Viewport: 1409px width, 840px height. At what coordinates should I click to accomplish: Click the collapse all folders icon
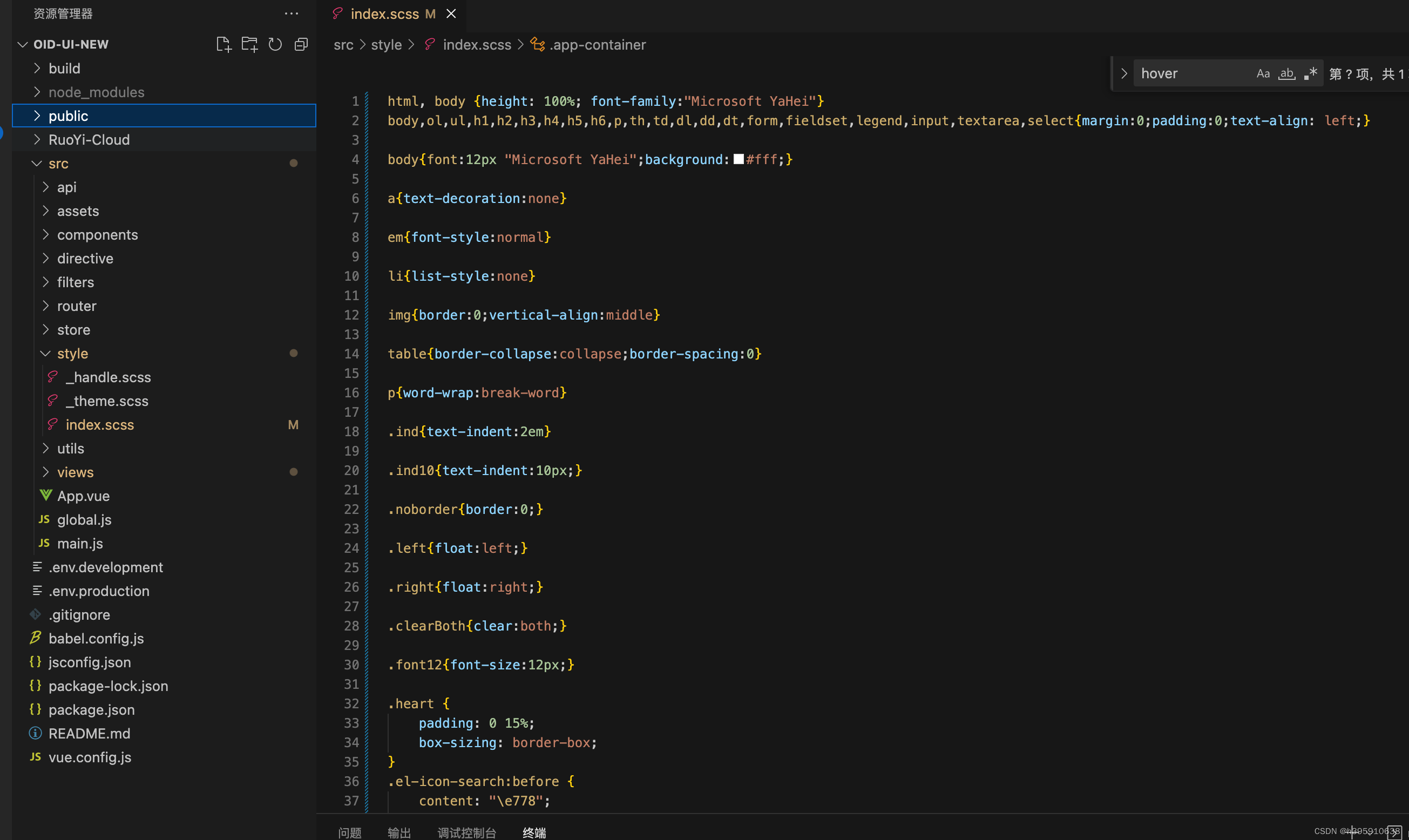300,43
